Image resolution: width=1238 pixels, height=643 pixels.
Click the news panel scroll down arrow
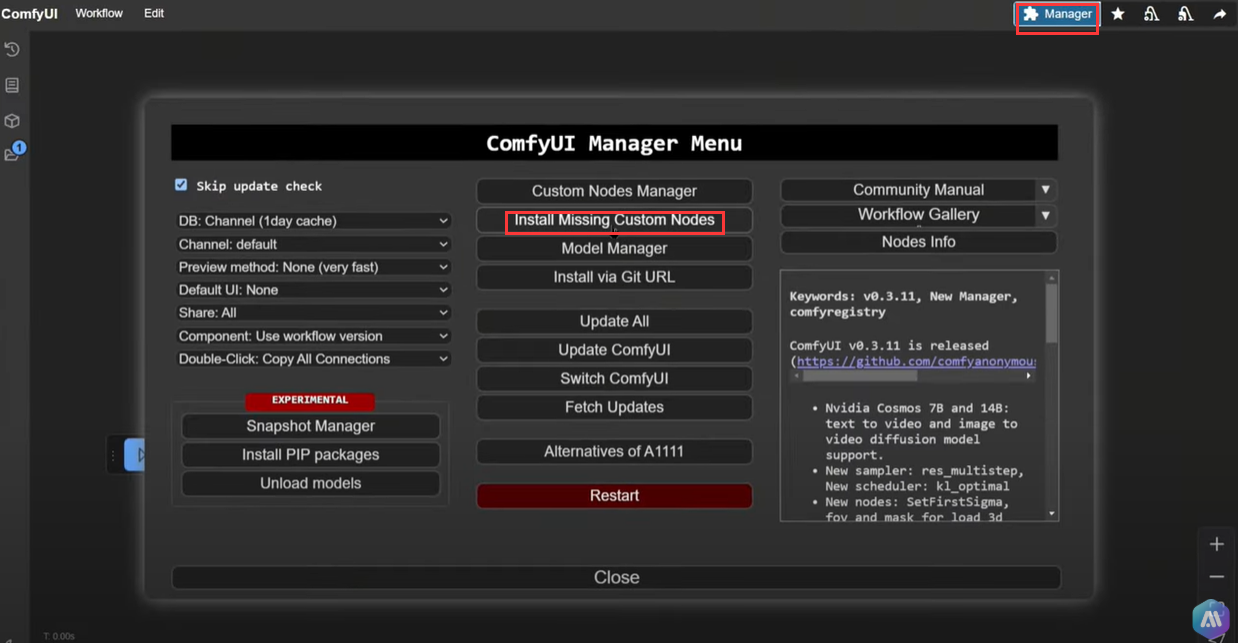(1051, 514)
